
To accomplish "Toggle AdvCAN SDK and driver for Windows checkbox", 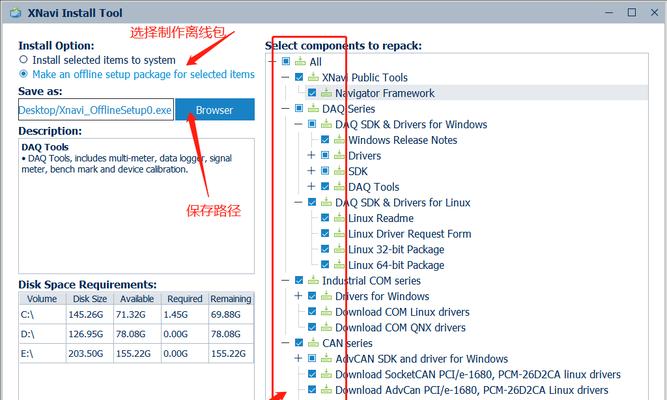I will pyautogui.click(x=312, y=358).
